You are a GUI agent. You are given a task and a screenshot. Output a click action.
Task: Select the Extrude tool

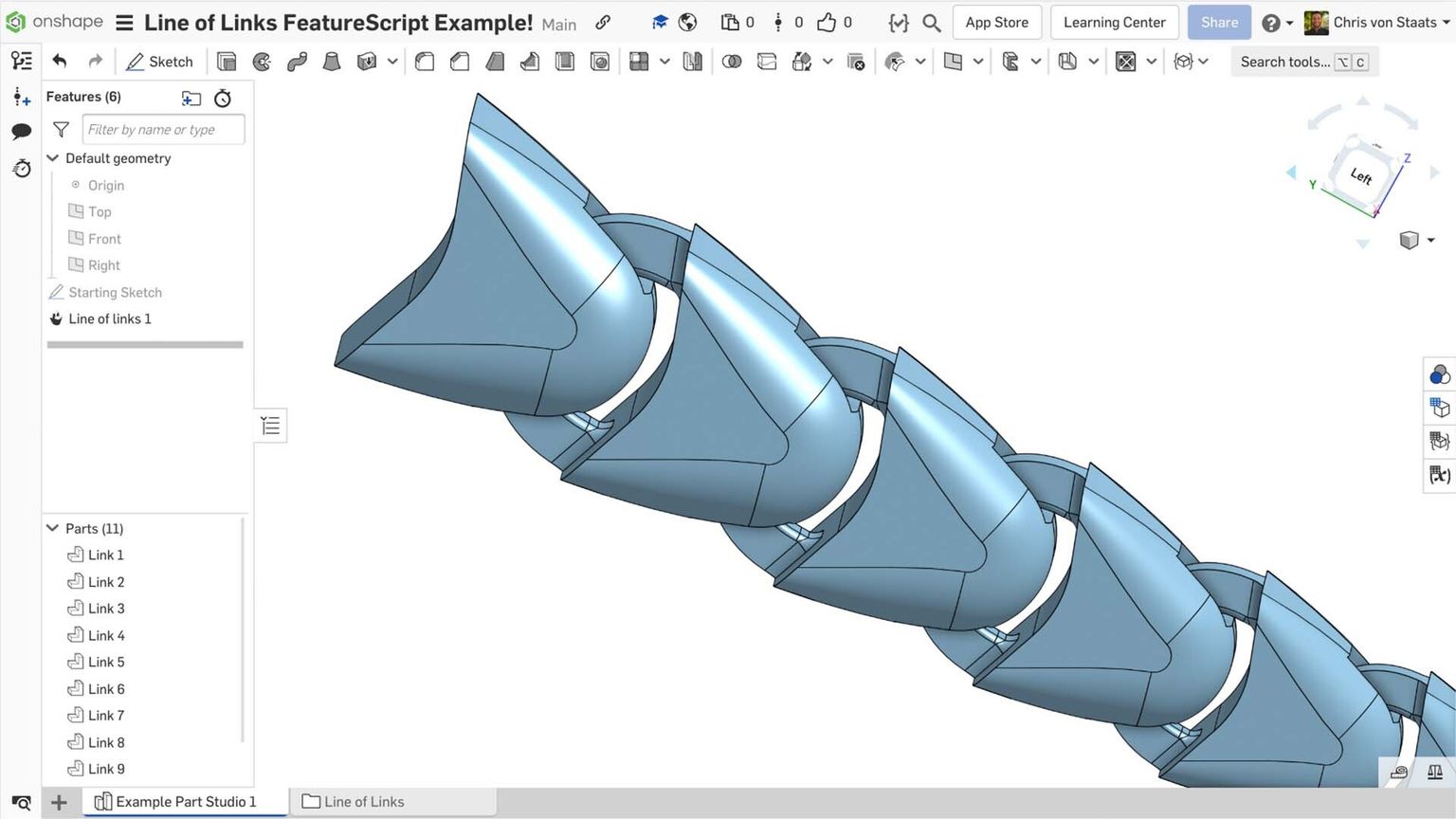[x=225, y=60]
